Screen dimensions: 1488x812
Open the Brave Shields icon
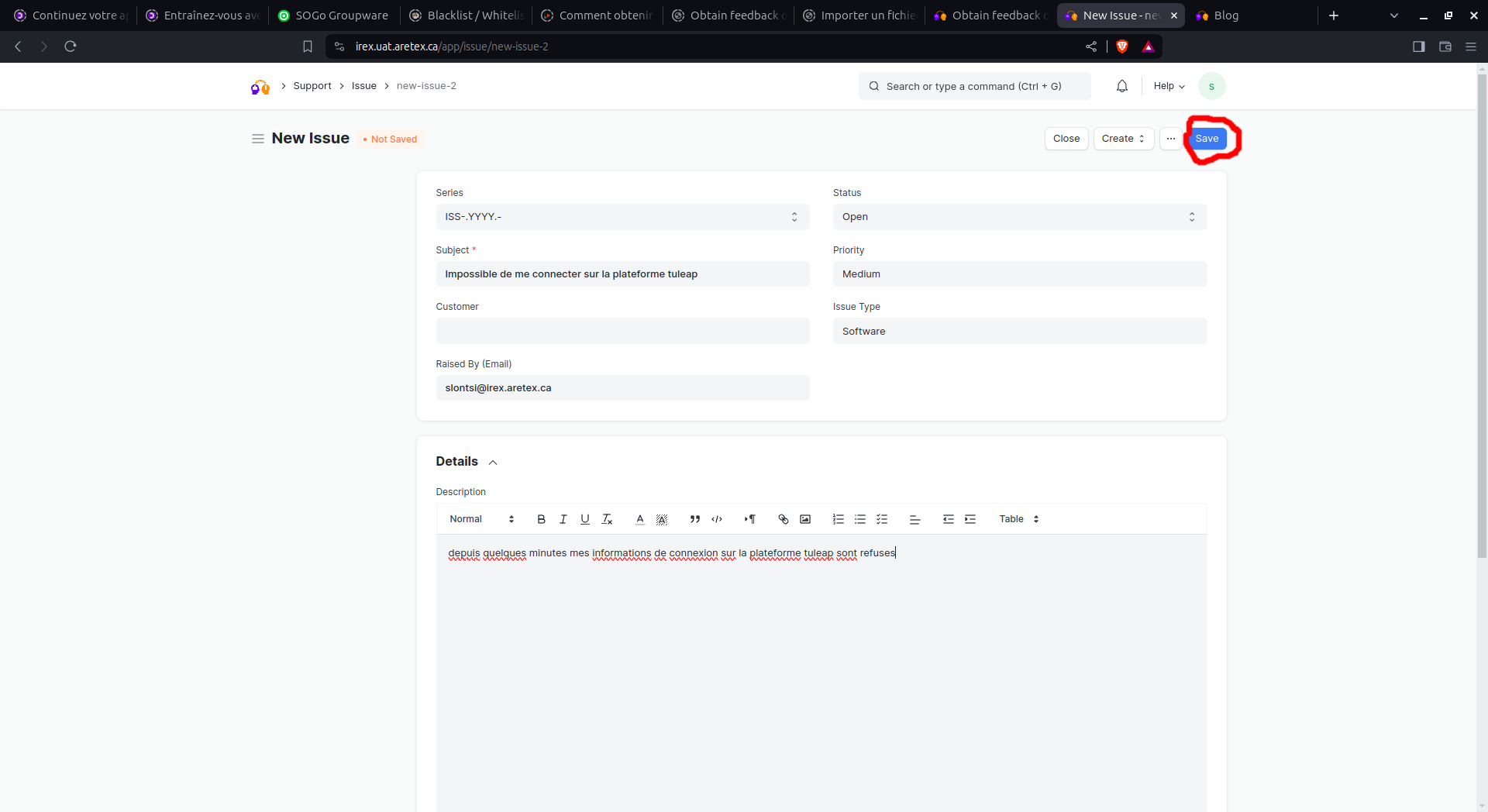pyautogui.click(x=1122, y=46)
